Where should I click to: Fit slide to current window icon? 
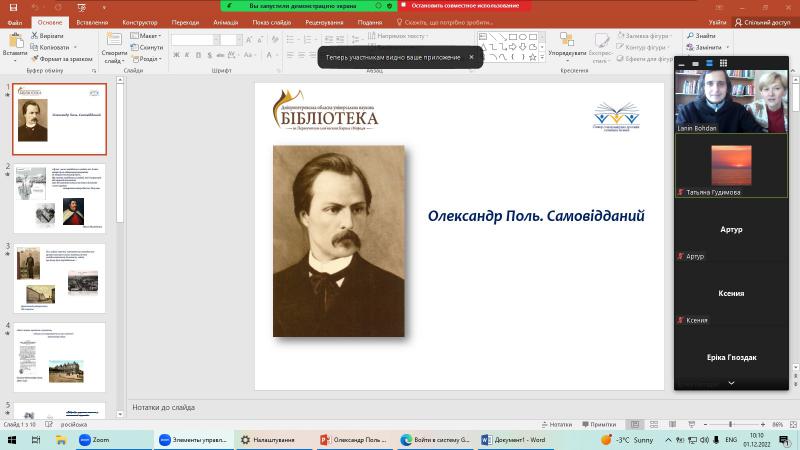[x=793, y=424]
